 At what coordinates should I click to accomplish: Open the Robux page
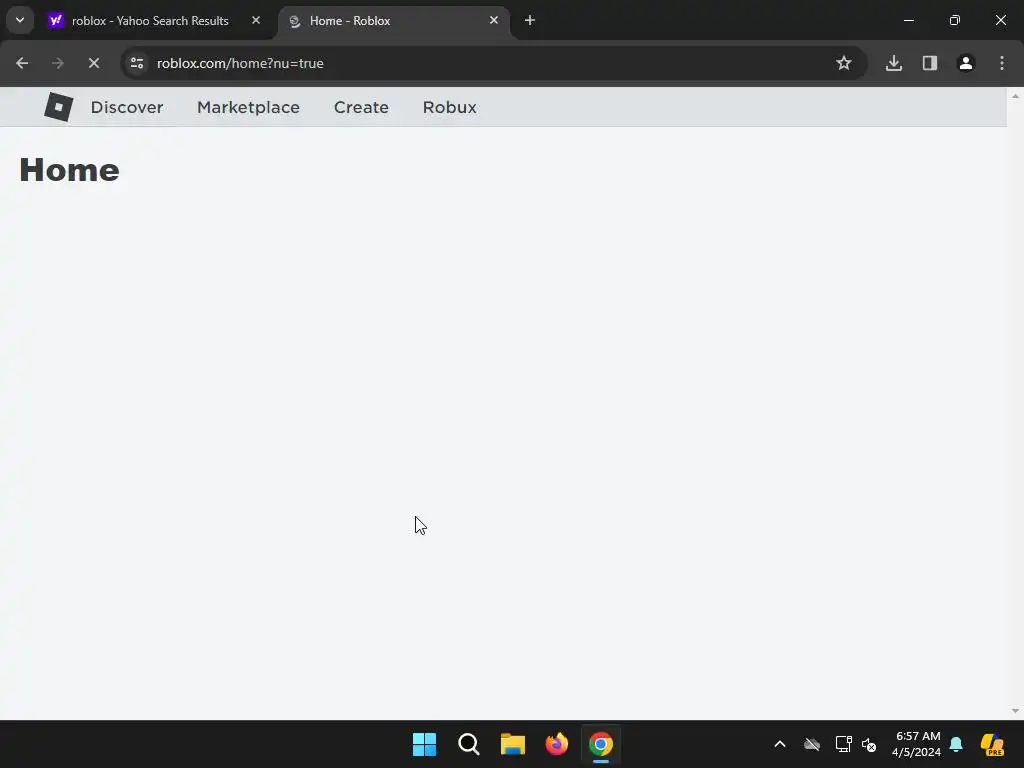point(449,107)
